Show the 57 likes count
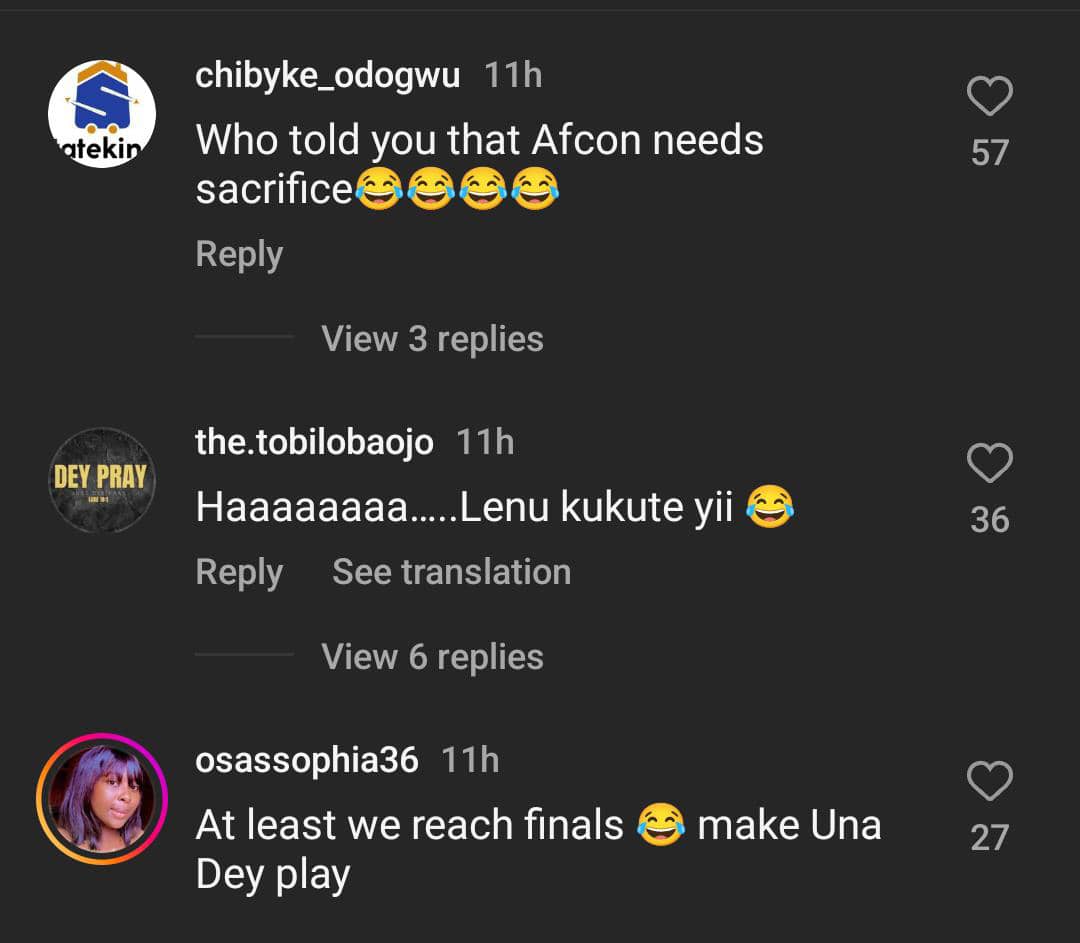Screen dimensions: 1080x943 [990, 152]
